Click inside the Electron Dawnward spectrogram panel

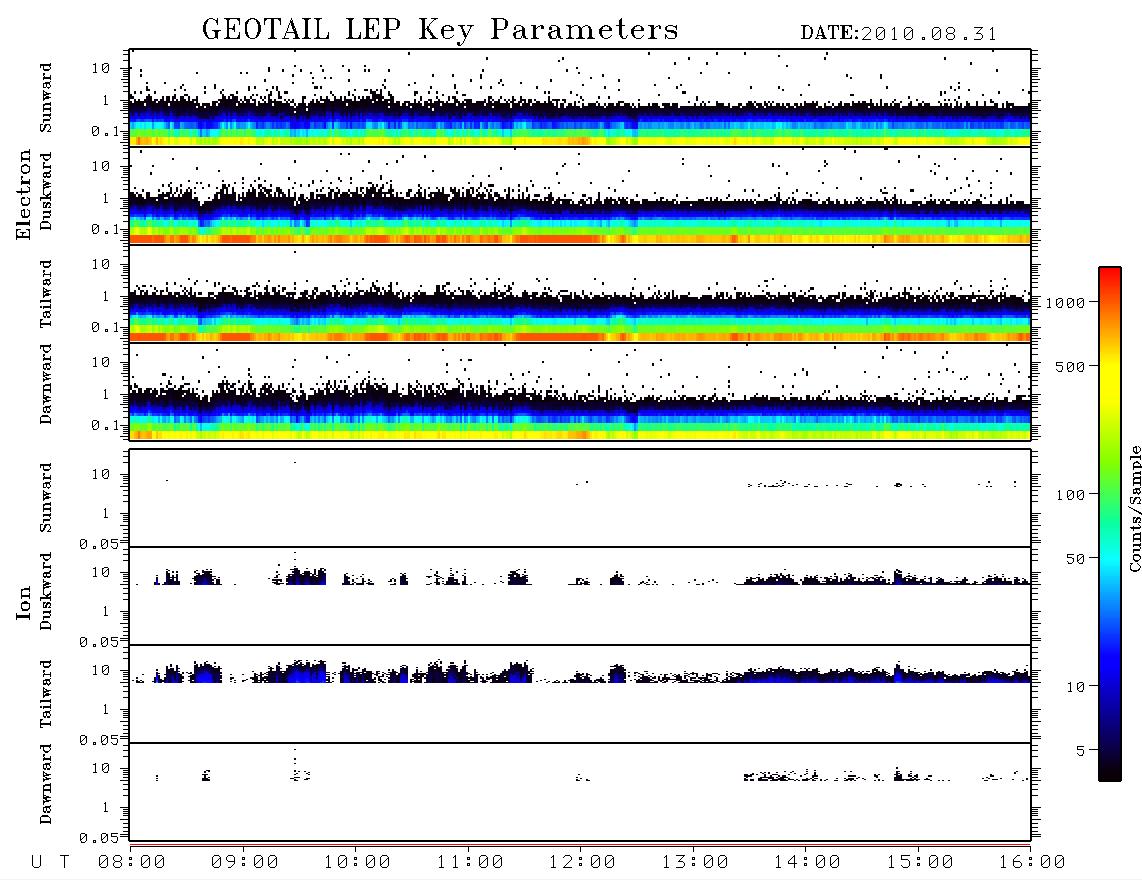tap(580, 391)
